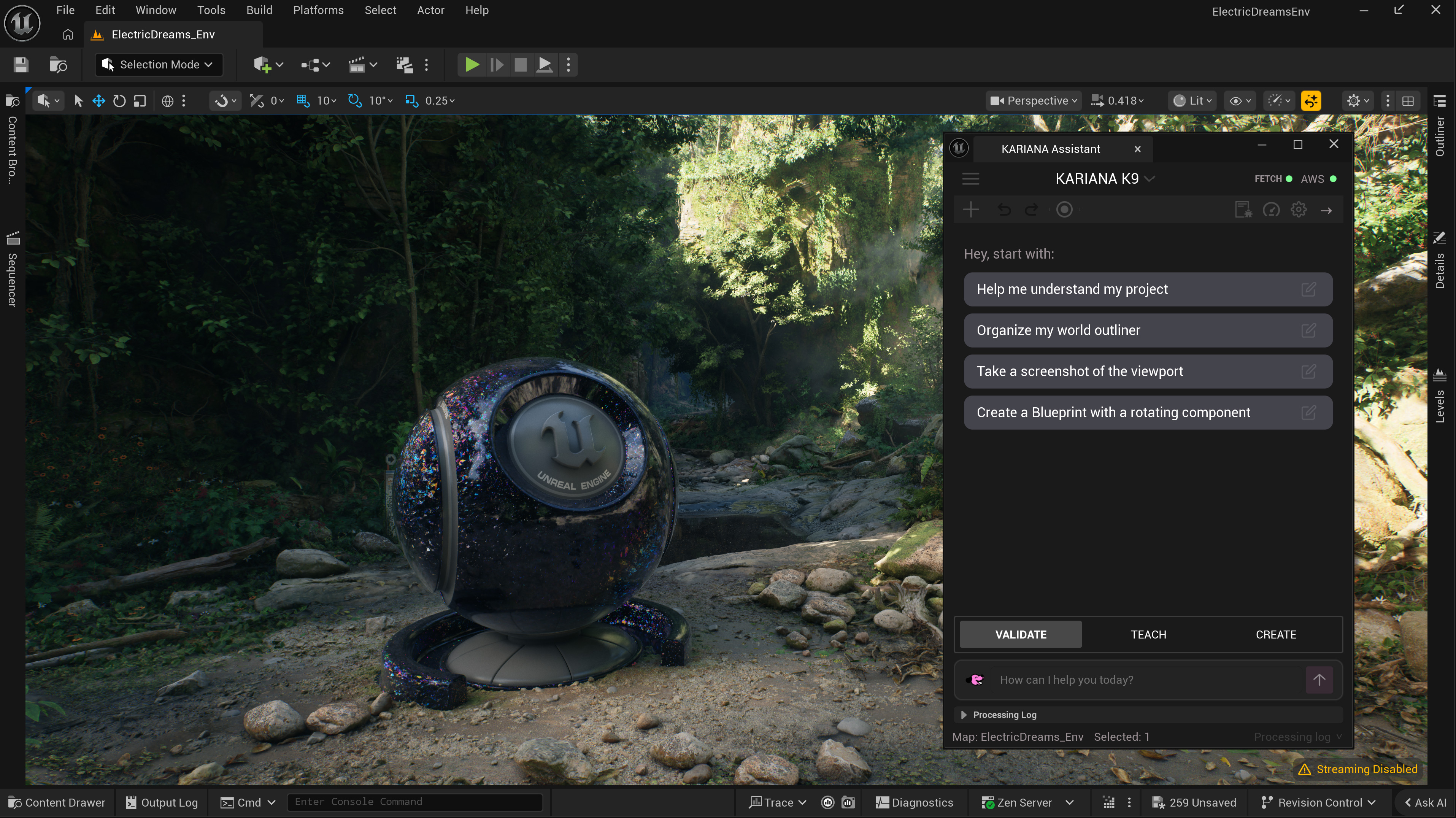Open the Lit view mode dropdown
This screenshot has width=1456, height=818.
1192,101
